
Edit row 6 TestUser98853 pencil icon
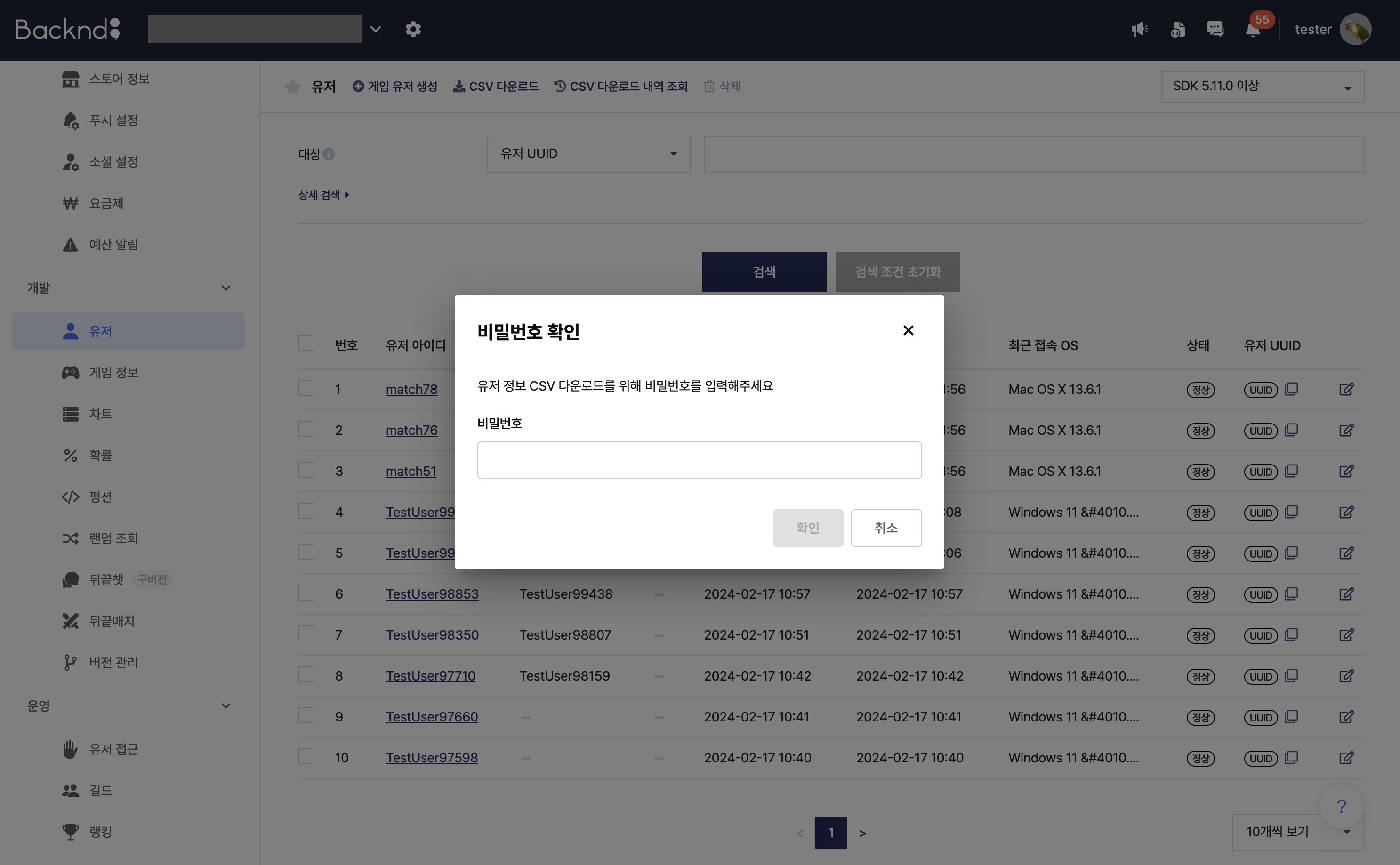click(x=1346, y=594)
